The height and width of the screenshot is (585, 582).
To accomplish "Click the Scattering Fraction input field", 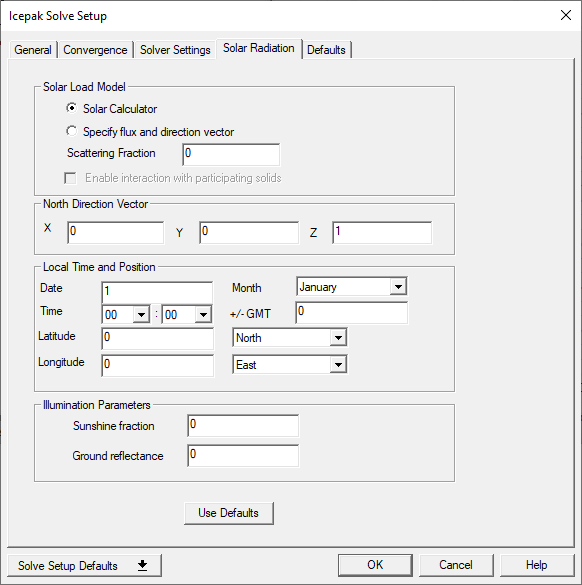I will (x=231, y=154).
